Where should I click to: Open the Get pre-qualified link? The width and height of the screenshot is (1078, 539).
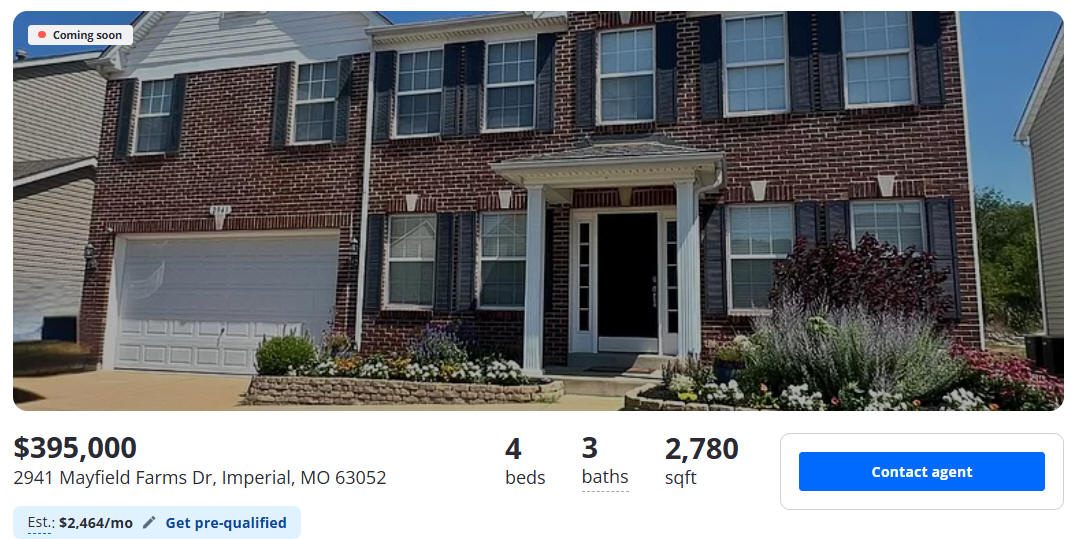click(x=226, y=523)
